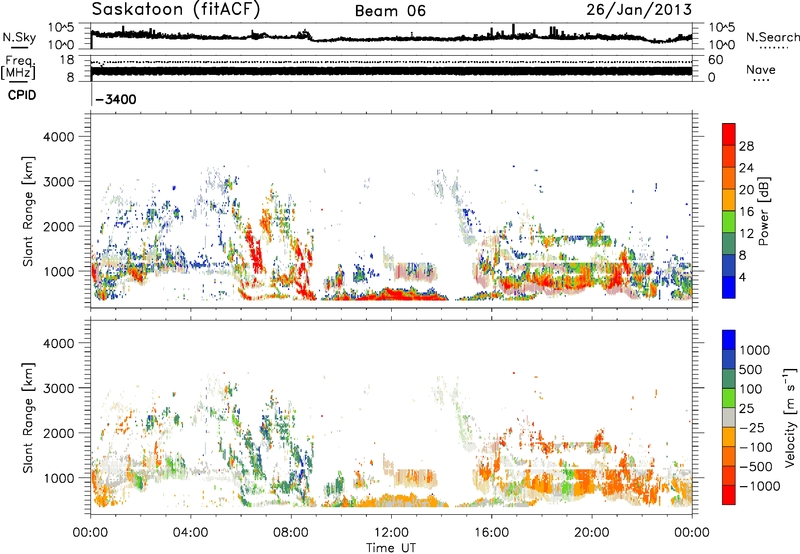The image size is (800, 554).
Task: Click the '20:00' time axis label
Action: coord(592,533)
